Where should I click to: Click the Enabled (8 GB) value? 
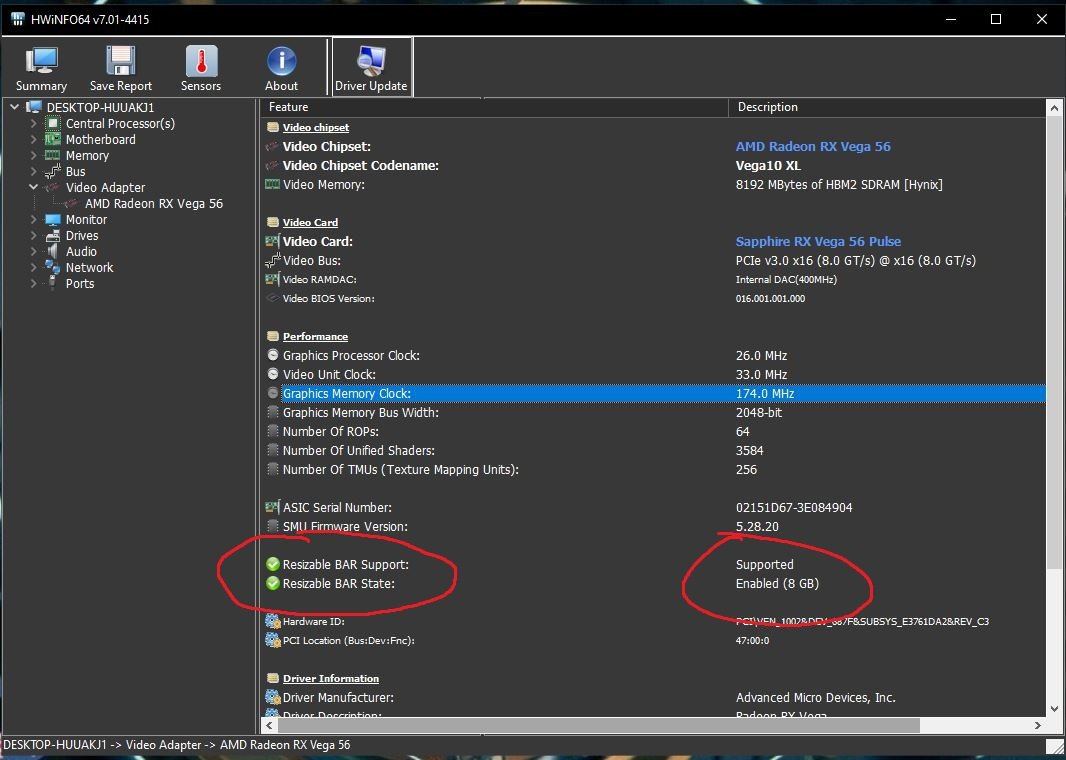[x=777, y=583]
